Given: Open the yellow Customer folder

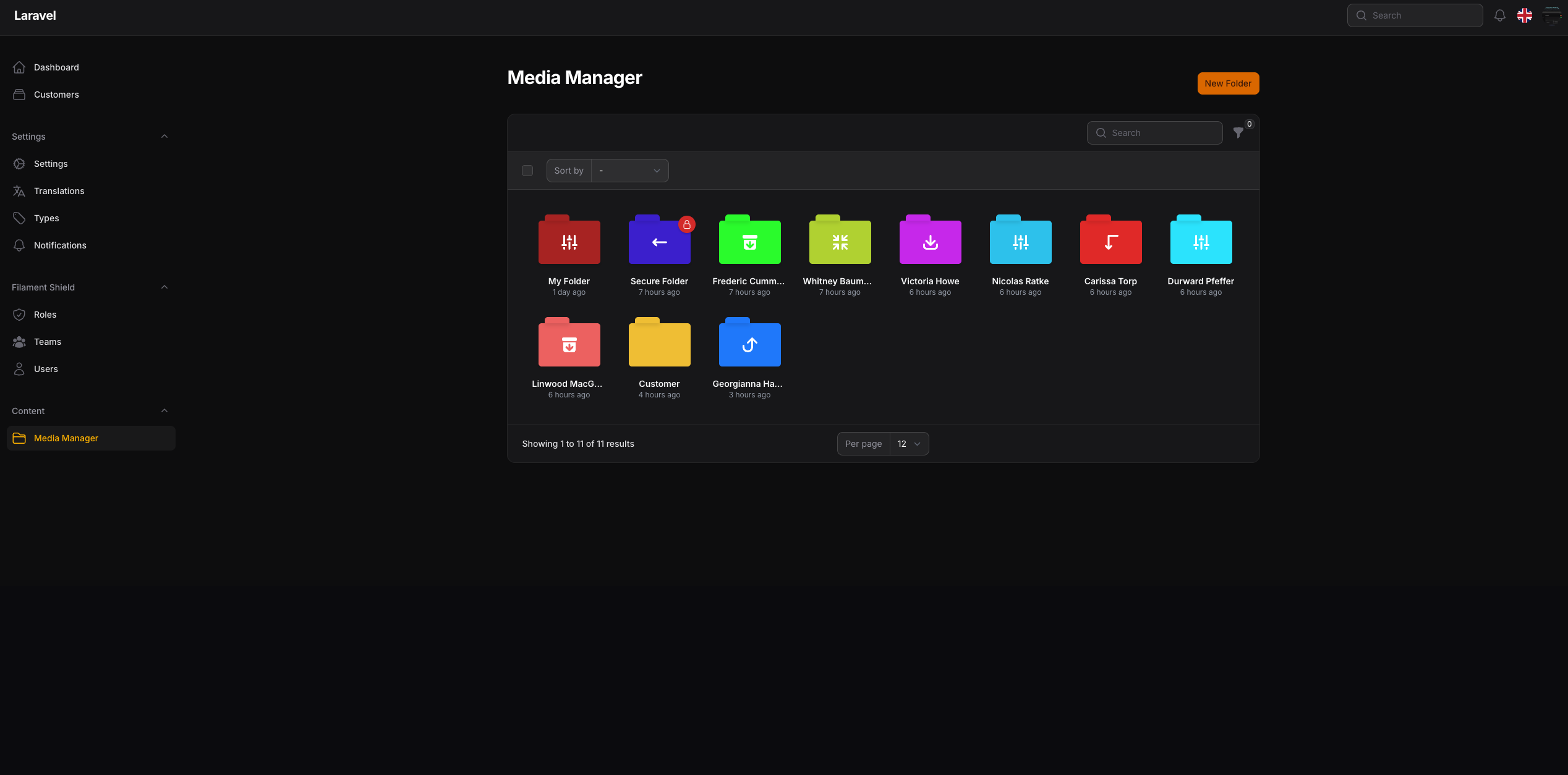Looking at the screenshot, I should [659, 344].
